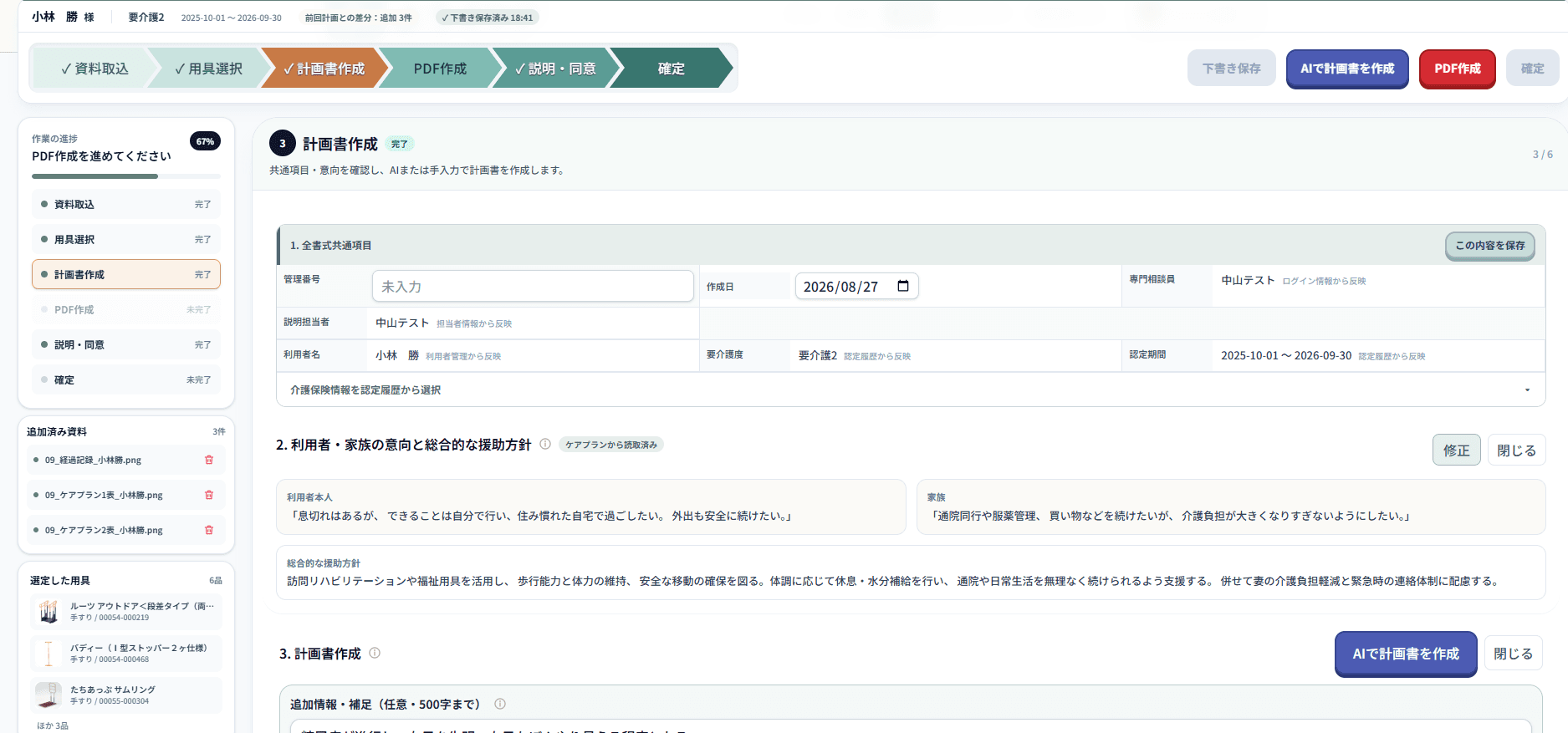Image resolution: width=1568 pixels, height=733 pixels.
Task: Expand 介護保険情報を認定履歴から選択 dropdown
Action: tap(911, 389)
